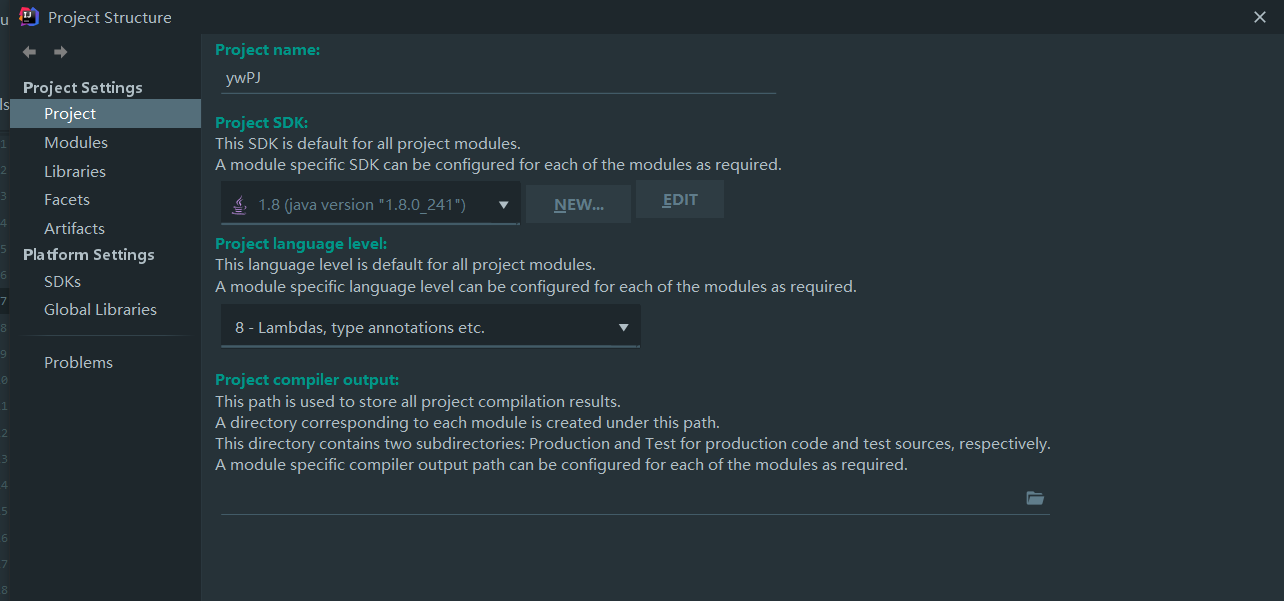
Task: Click the Platform Settings heading
Action: point(89,255)
